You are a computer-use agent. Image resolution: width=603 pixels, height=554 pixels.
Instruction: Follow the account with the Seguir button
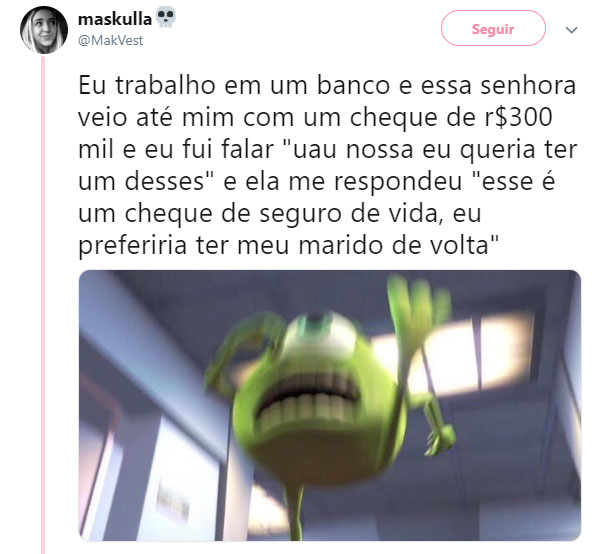click(x=493, y=28)
